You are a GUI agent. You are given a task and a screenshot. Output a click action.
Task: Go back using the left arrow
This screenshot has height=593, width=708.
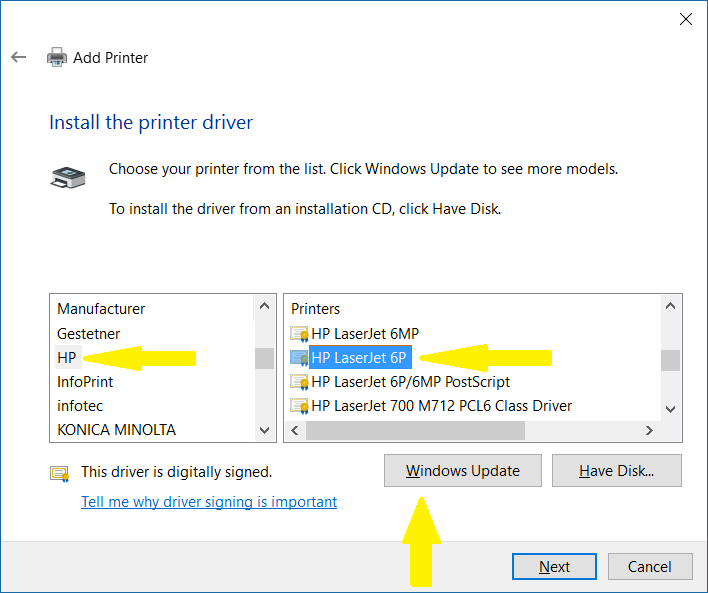coord(19,57)
